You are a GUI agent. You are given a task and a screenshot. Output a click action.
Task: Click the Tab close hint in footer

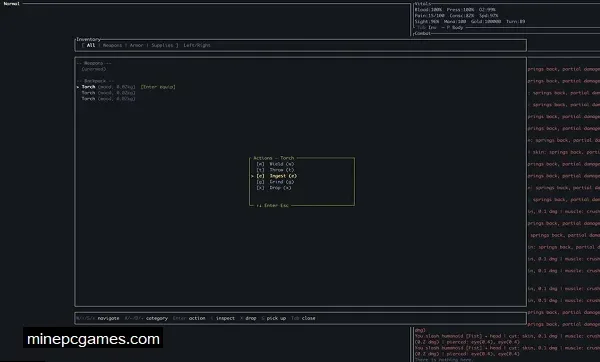[x=303, y=318]
